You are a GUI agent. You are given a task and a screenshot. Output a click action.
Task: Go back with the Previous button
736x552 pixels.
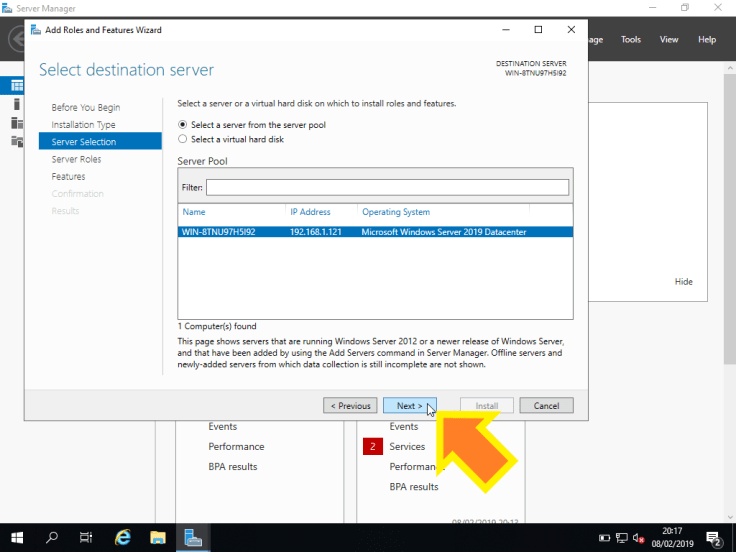tap(350, 406)
